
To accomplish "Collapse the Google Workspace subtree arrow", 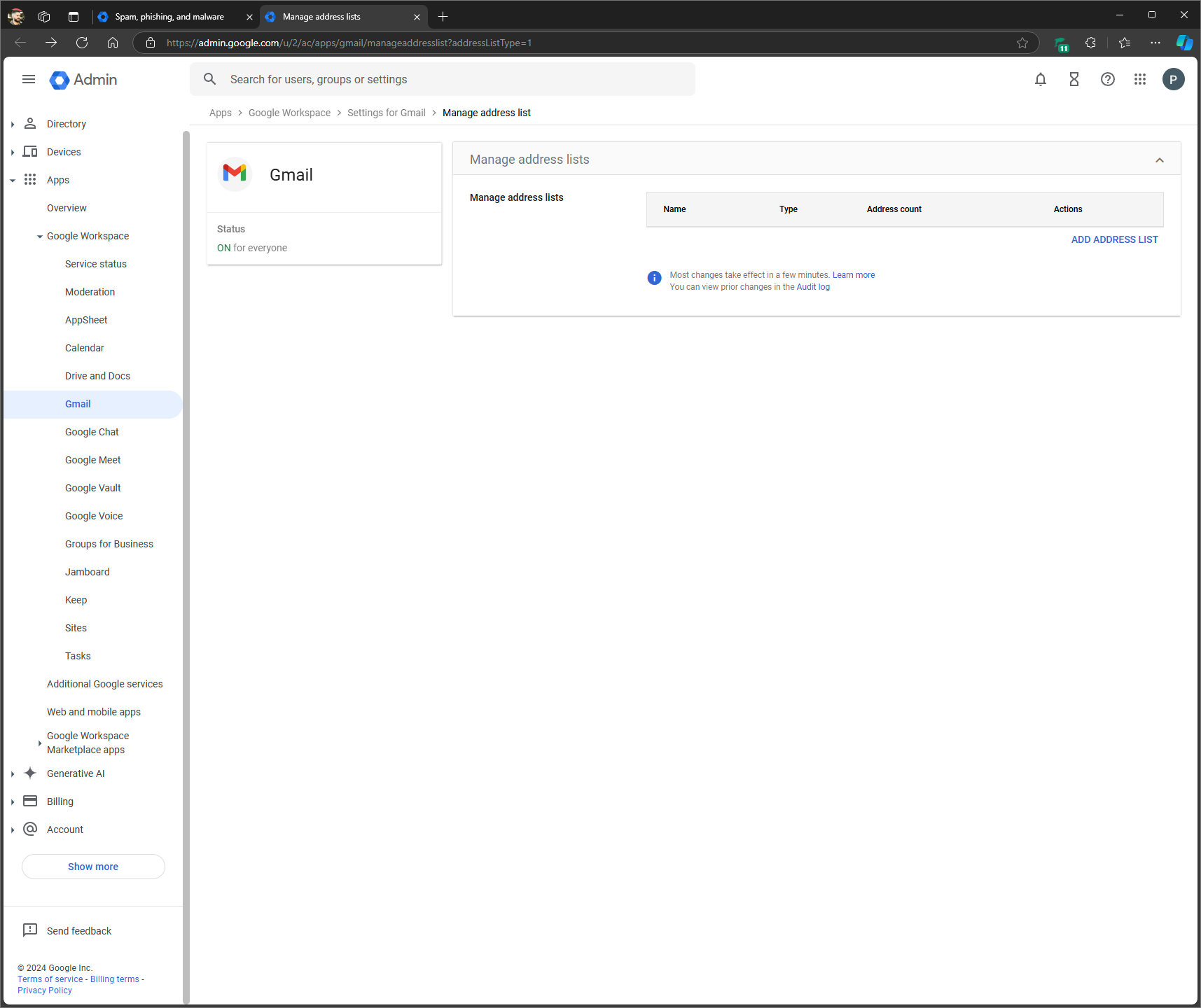I will (x=40, y=237).
